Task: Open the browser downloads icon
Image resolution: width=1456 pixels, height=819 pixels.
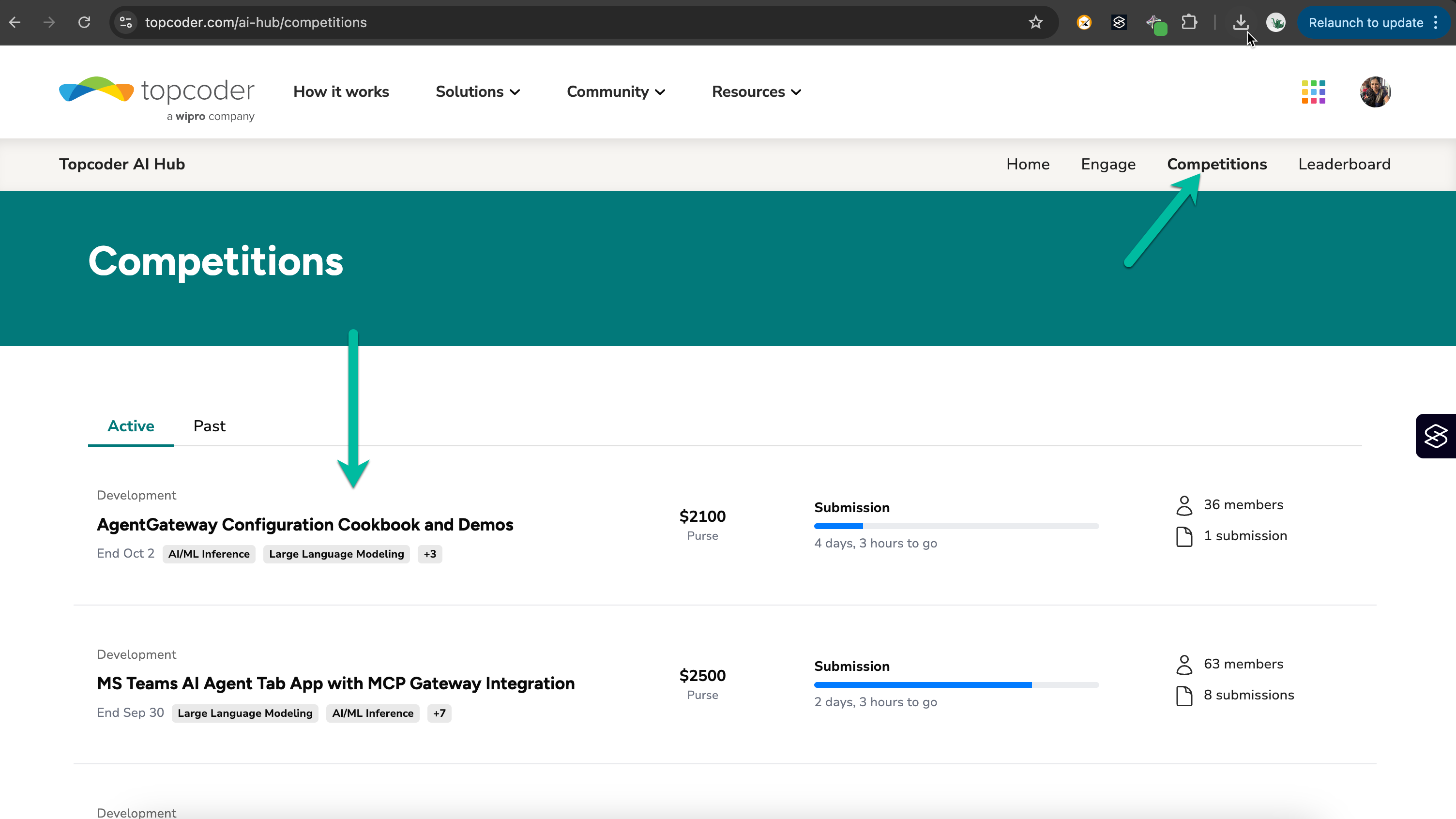Action: tap(1240, 23)
